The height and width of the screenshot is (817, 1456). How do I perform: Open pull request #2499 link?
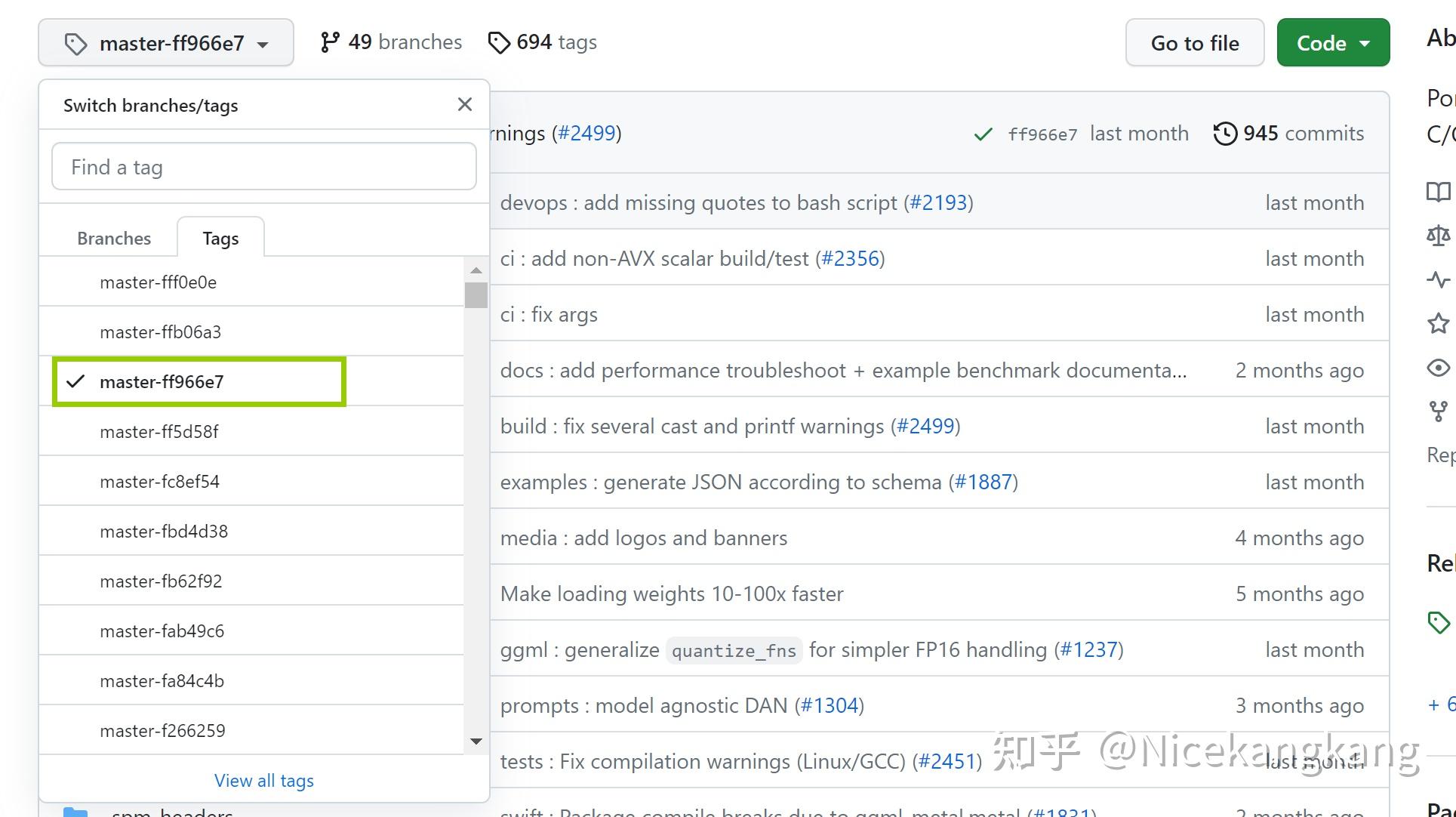coord(588,133)
